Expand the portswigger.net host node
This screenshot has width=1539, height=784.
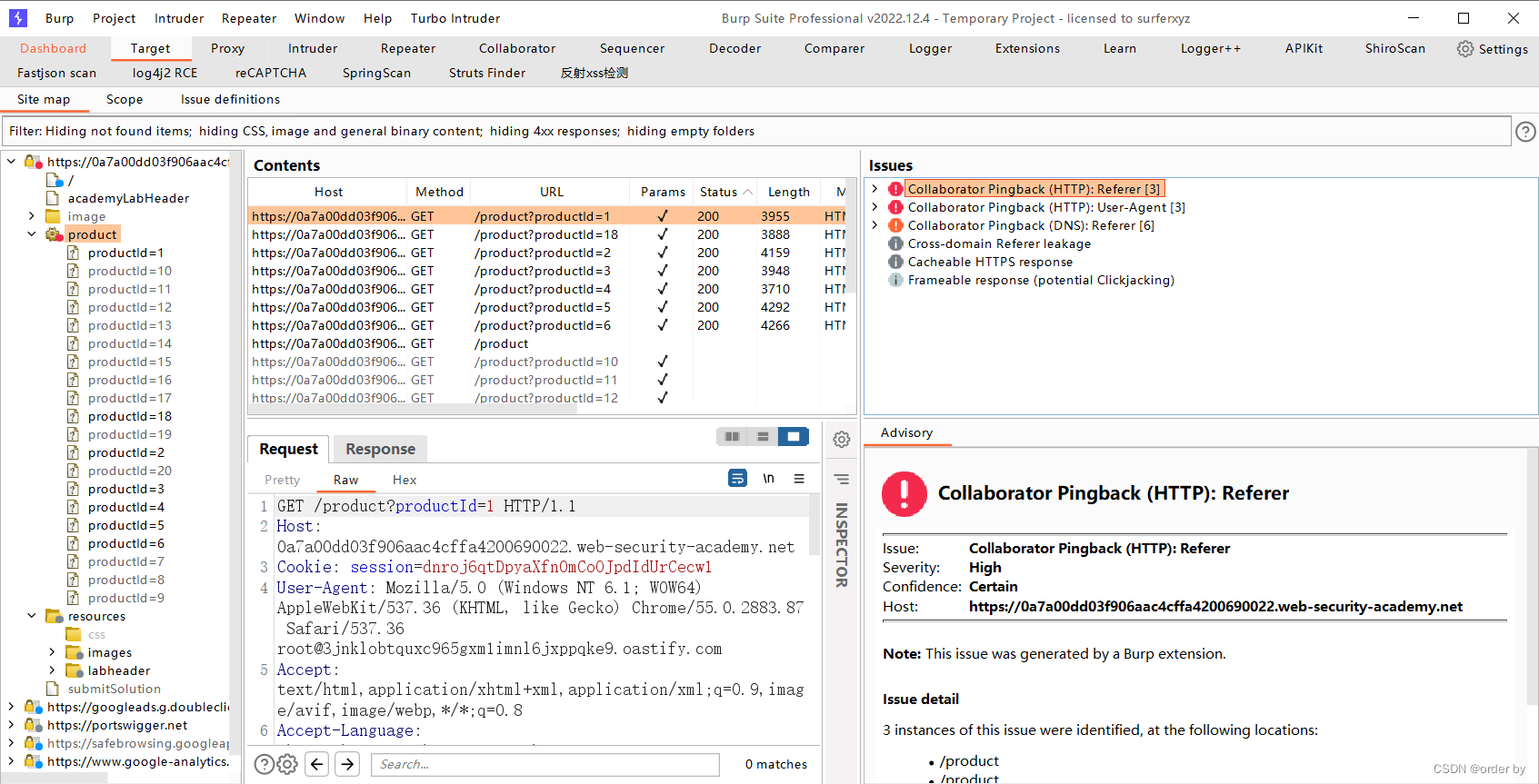(x=11, y=725)
